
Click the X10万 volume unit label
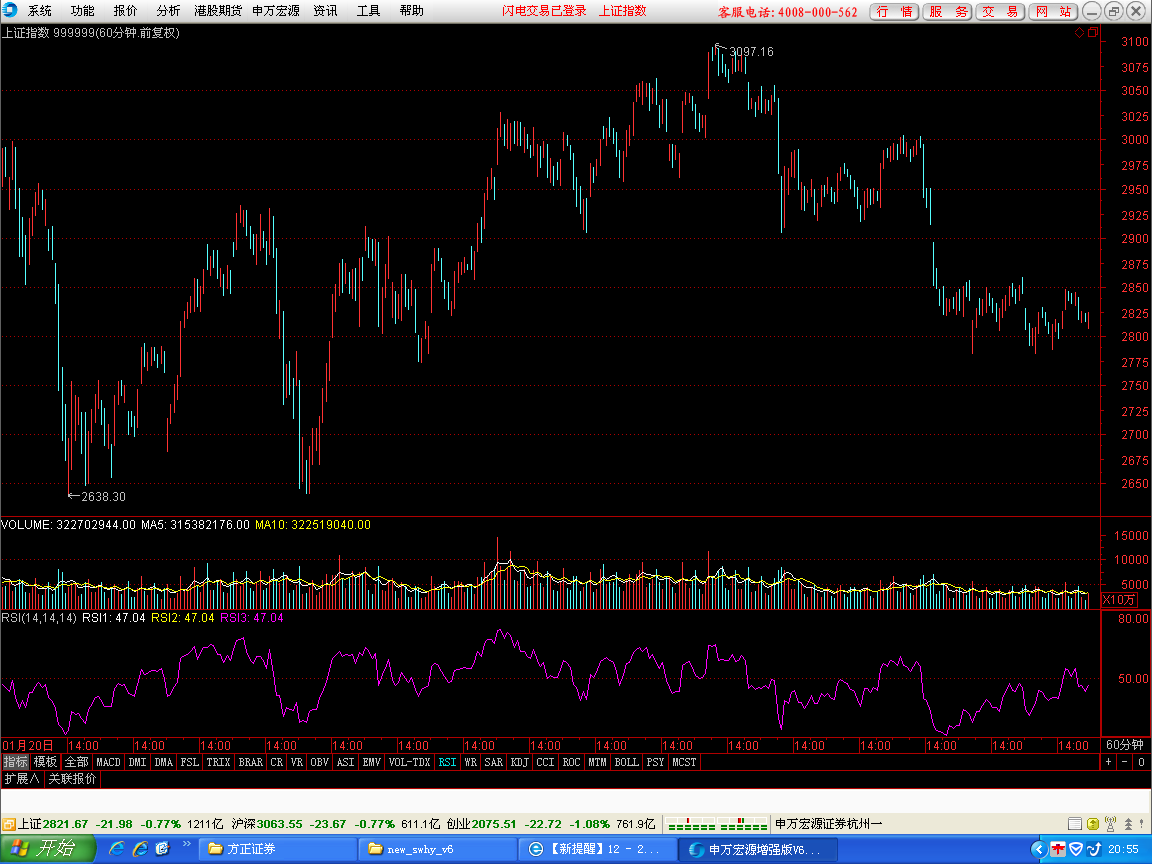click(1120, 600)
